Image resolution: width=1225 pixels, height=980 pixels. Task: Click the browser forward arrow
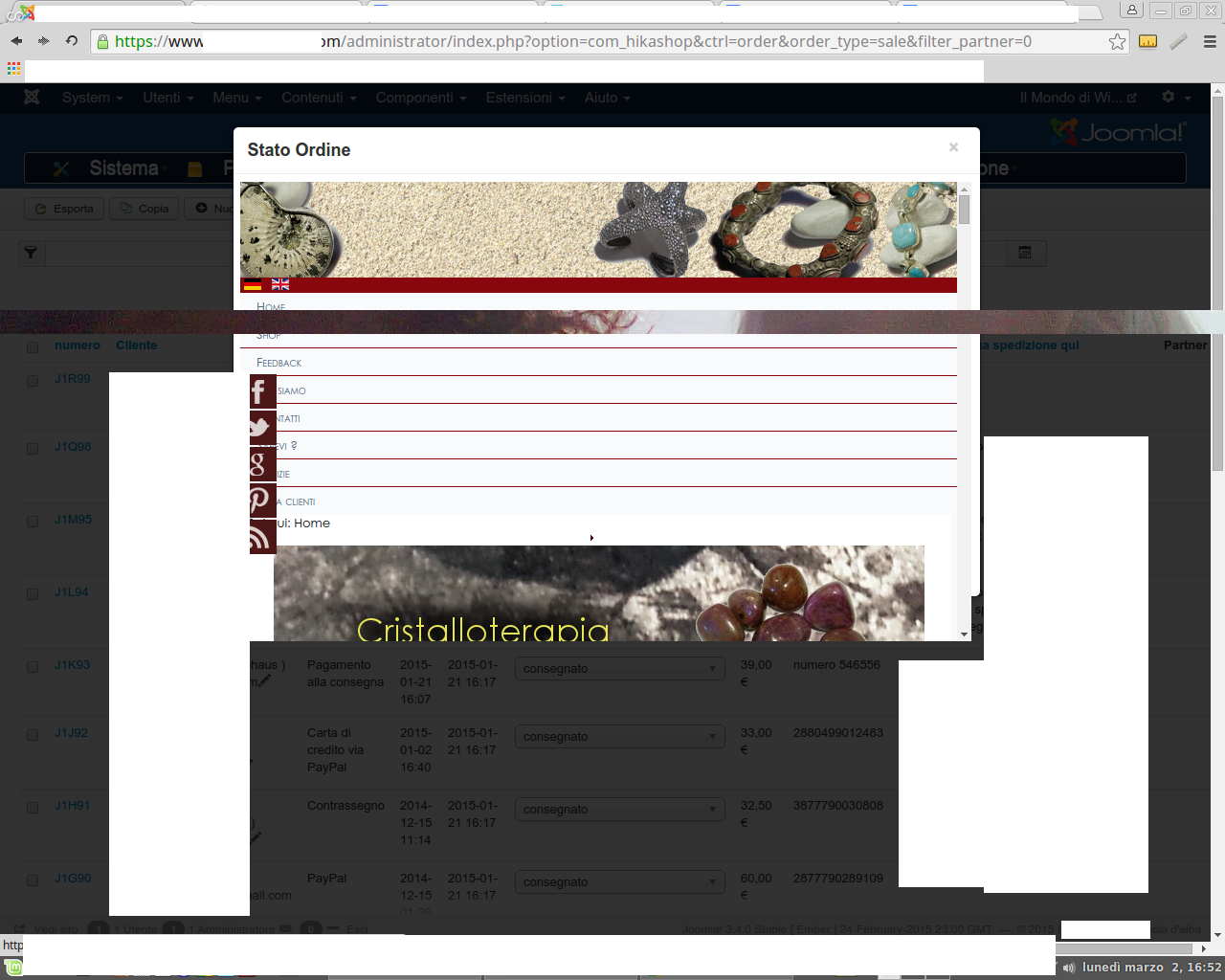(x=43, y=41)
